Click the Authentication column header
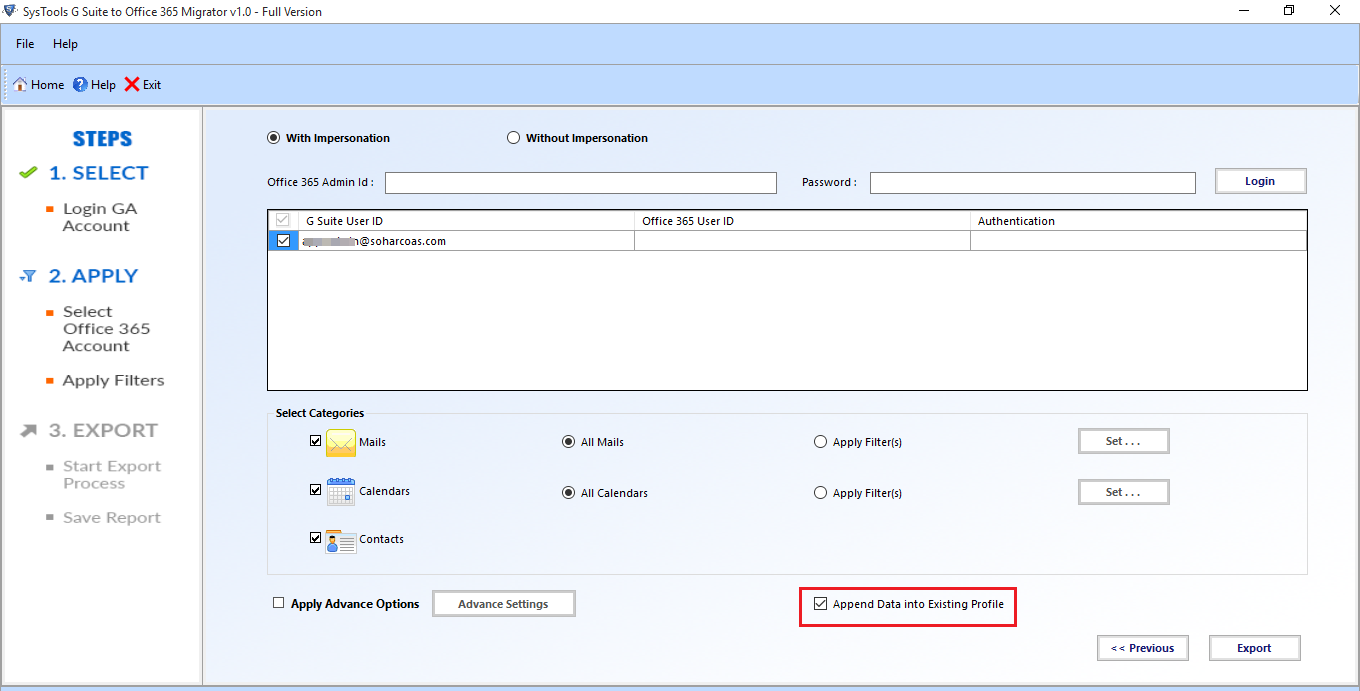Screen dimensions: 1360x691 [x=1138, y=221]
